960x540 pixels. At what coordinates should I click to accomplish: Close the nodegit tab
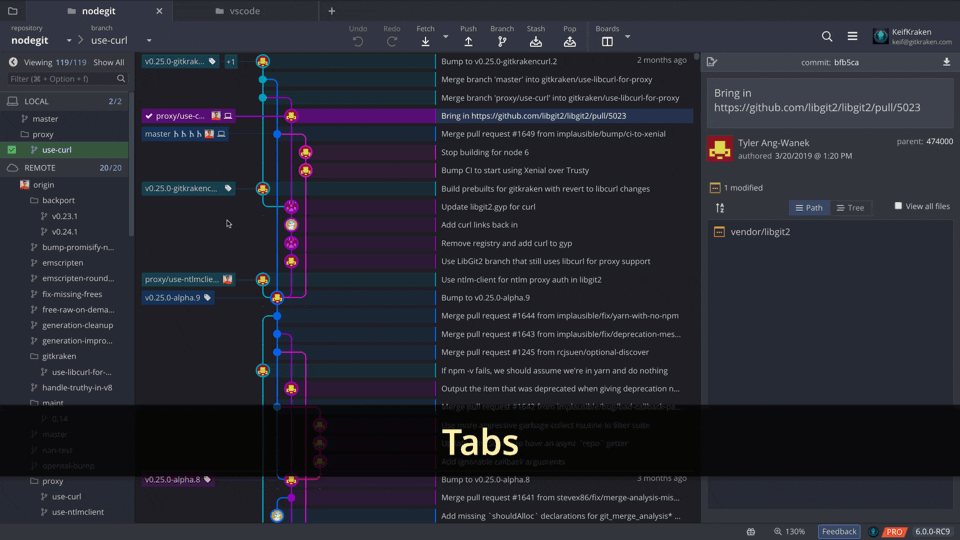159,11
